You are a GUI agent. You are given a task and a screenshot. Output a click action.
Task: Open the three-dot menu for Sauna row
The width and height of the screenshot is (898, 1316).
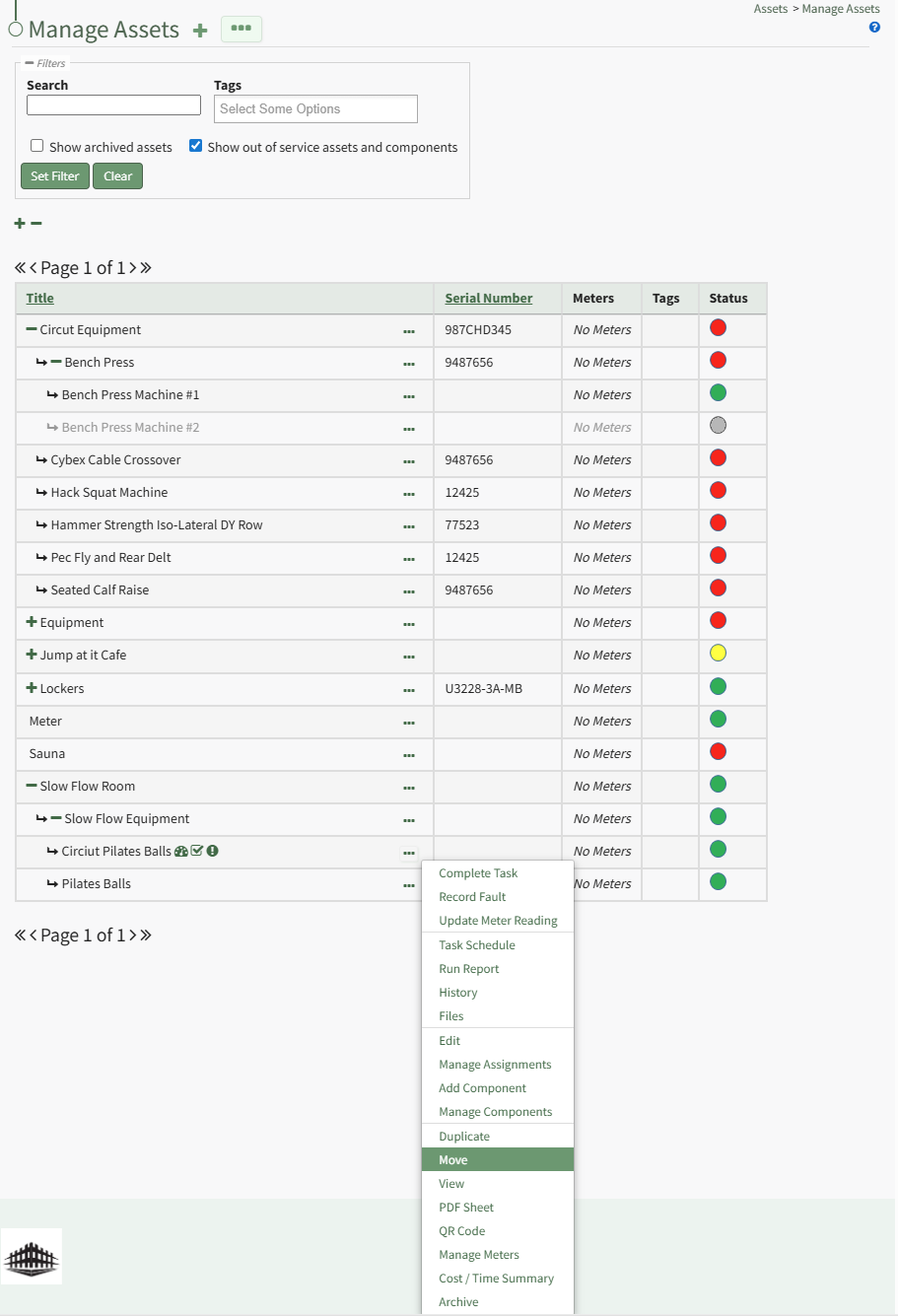pyautogui.click(x=409, y=755)
